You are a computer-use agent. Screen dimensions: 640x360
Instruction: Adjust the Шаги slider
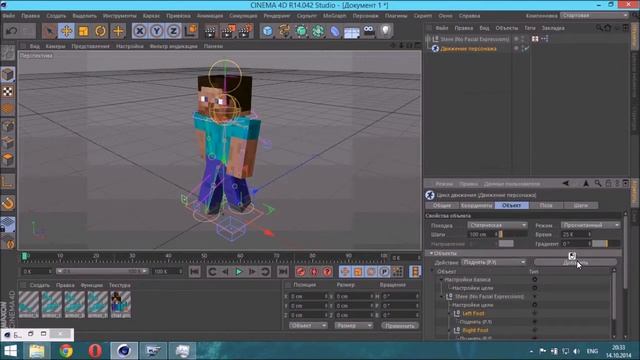pyautogui.click(x=513, y=234)
